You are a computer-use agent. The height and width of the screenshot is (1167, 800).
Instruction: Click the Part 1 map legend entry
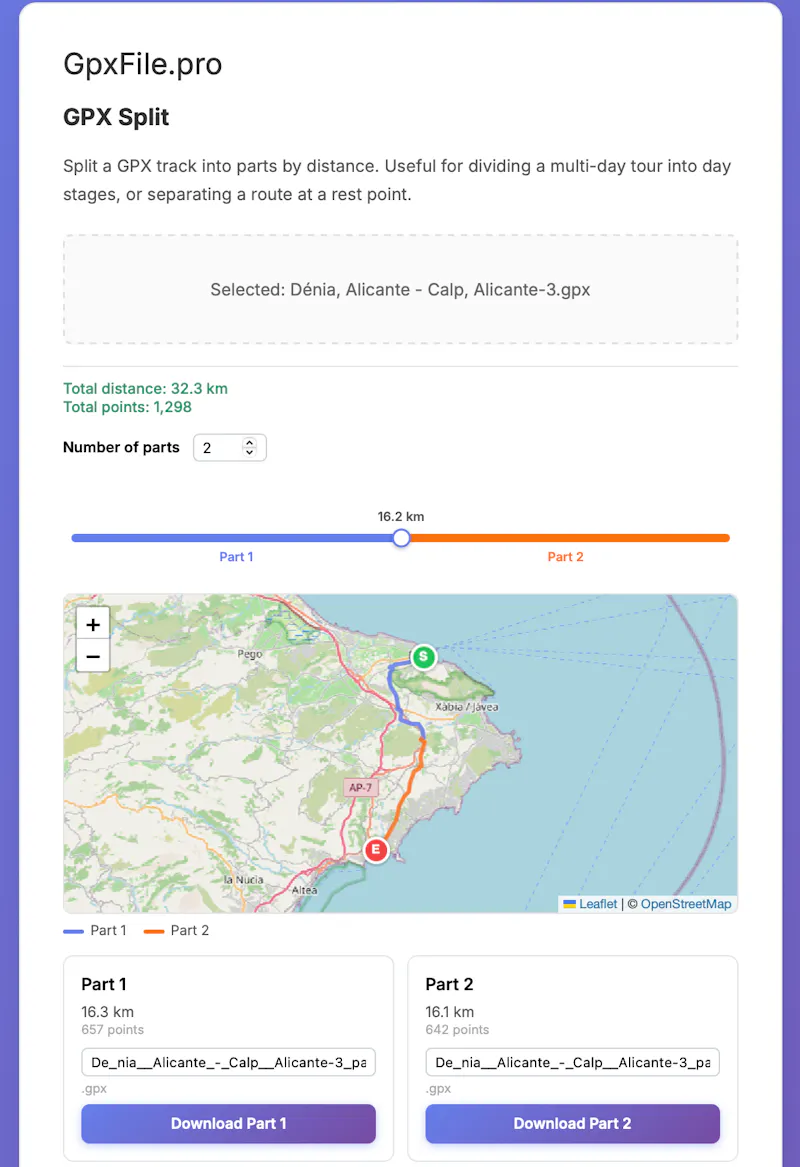95,930
